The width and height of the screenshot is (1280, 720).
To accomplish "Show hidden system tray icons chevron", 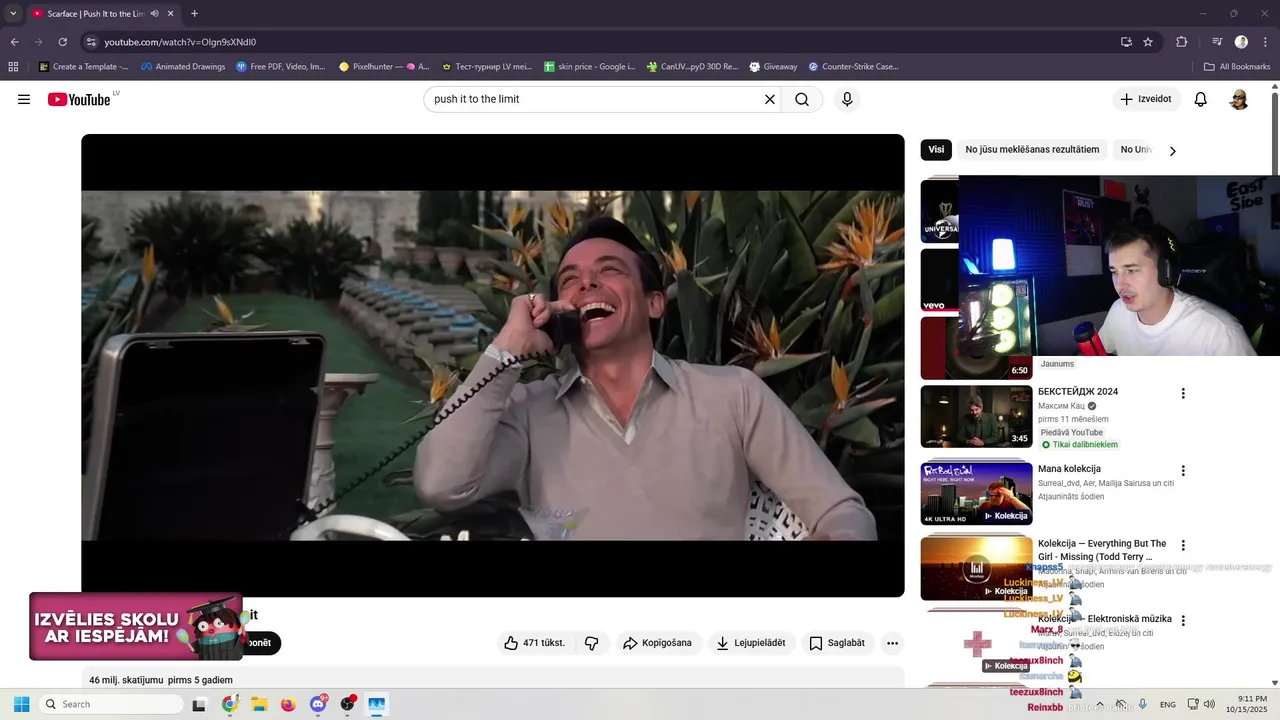I will point(1100,704).
